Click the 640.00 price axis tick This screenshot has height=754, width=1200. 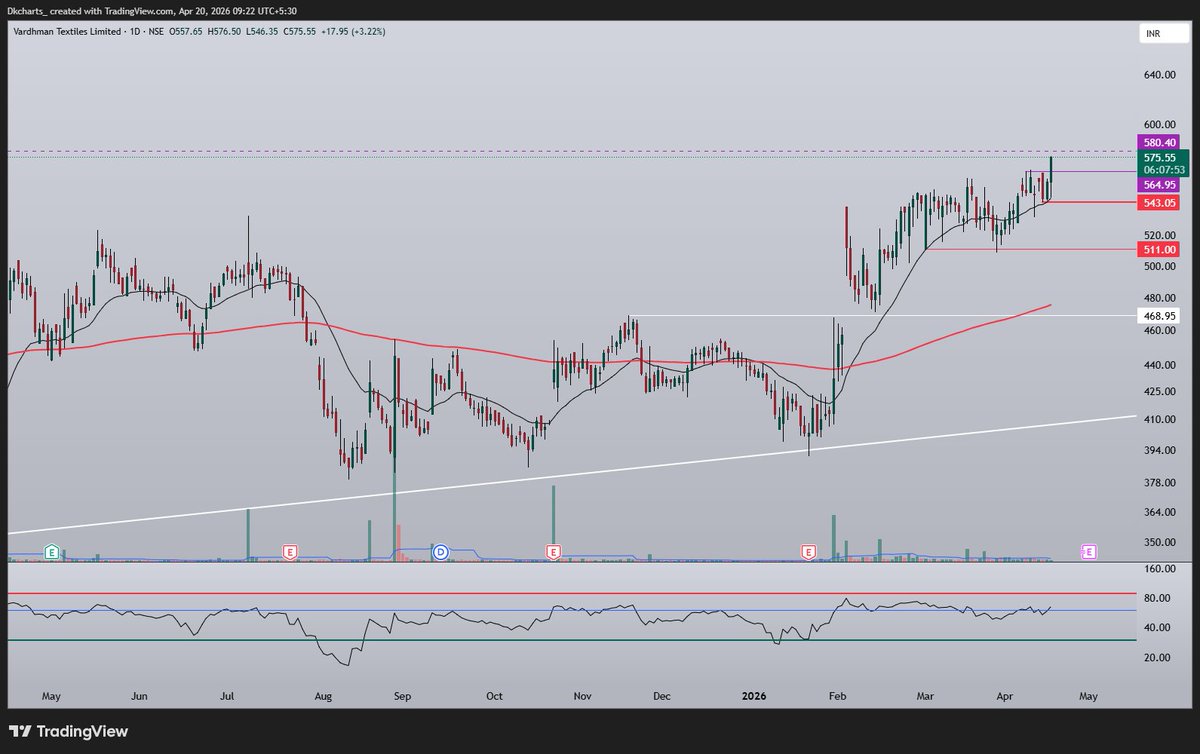click(x=1158, y=75)
